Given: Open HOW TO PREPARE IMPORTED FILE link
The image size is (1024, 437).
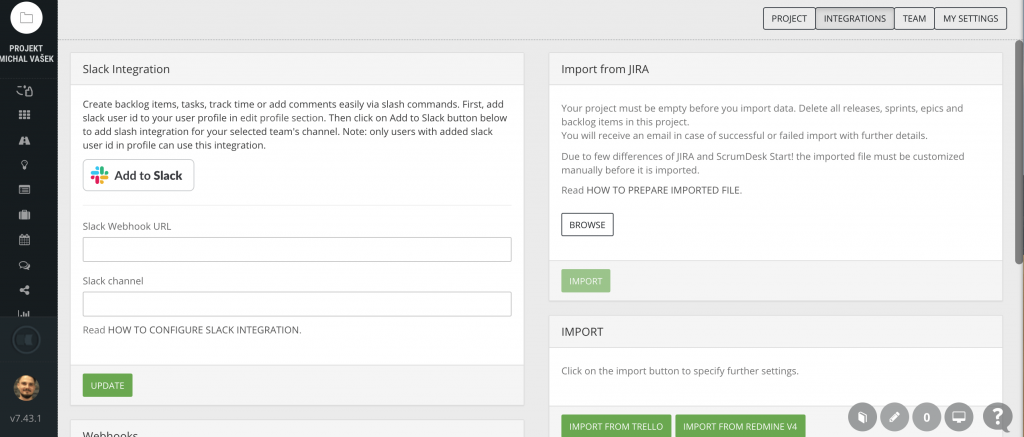Looking at the screenshot, I should (664, 191).
